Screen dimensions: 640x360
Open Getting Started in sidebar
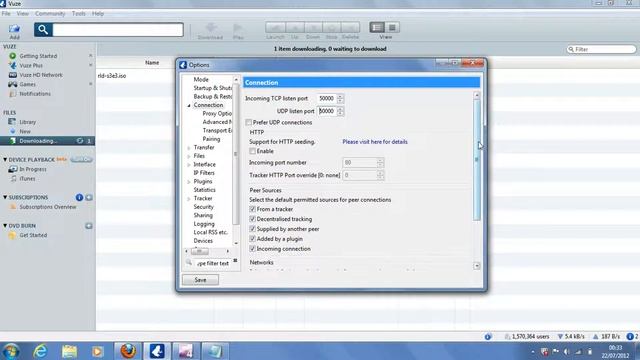point(38,56)
